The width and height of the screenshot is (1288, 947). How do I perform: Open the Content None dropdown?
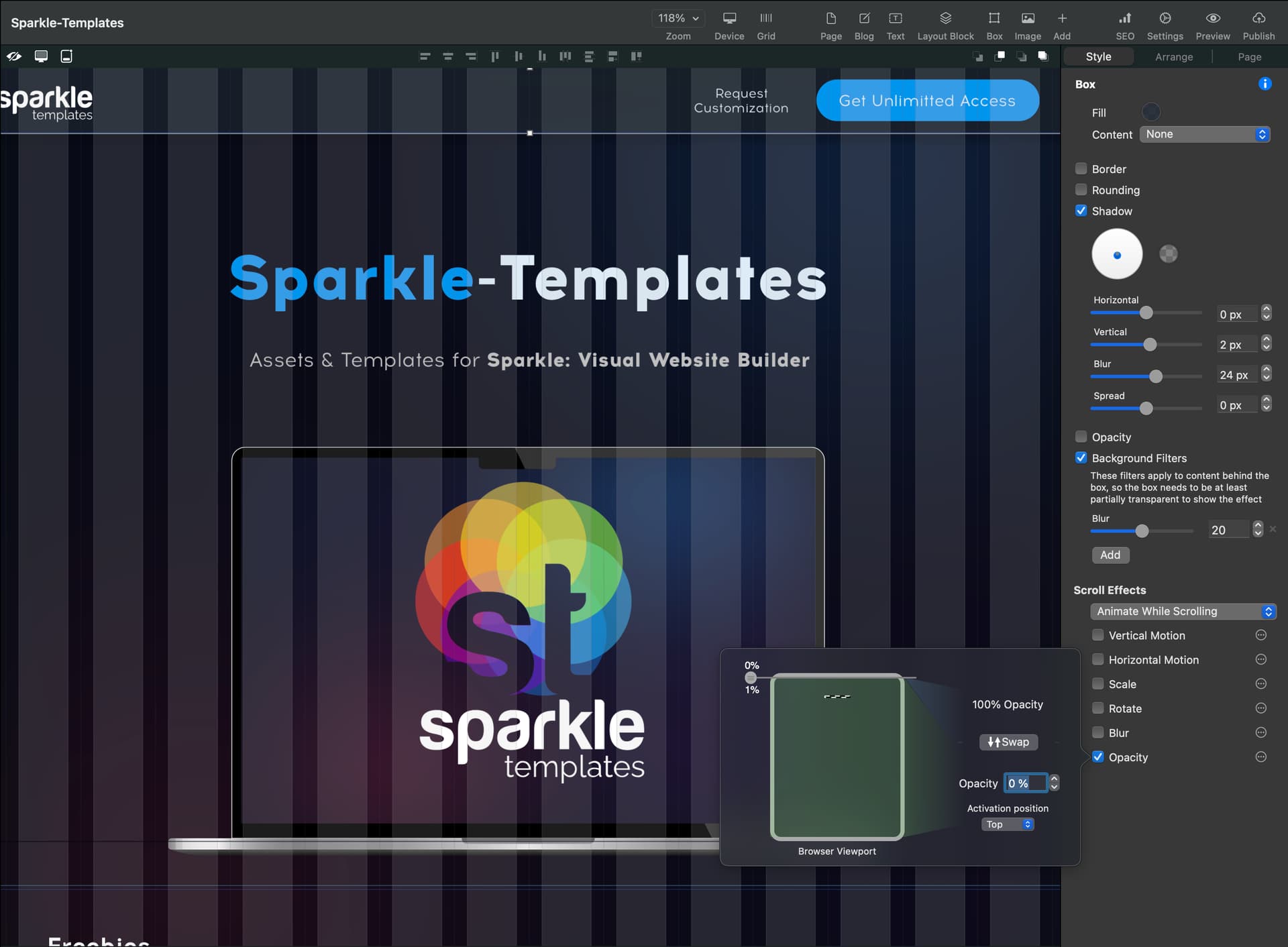click(x=1205, y=134)
